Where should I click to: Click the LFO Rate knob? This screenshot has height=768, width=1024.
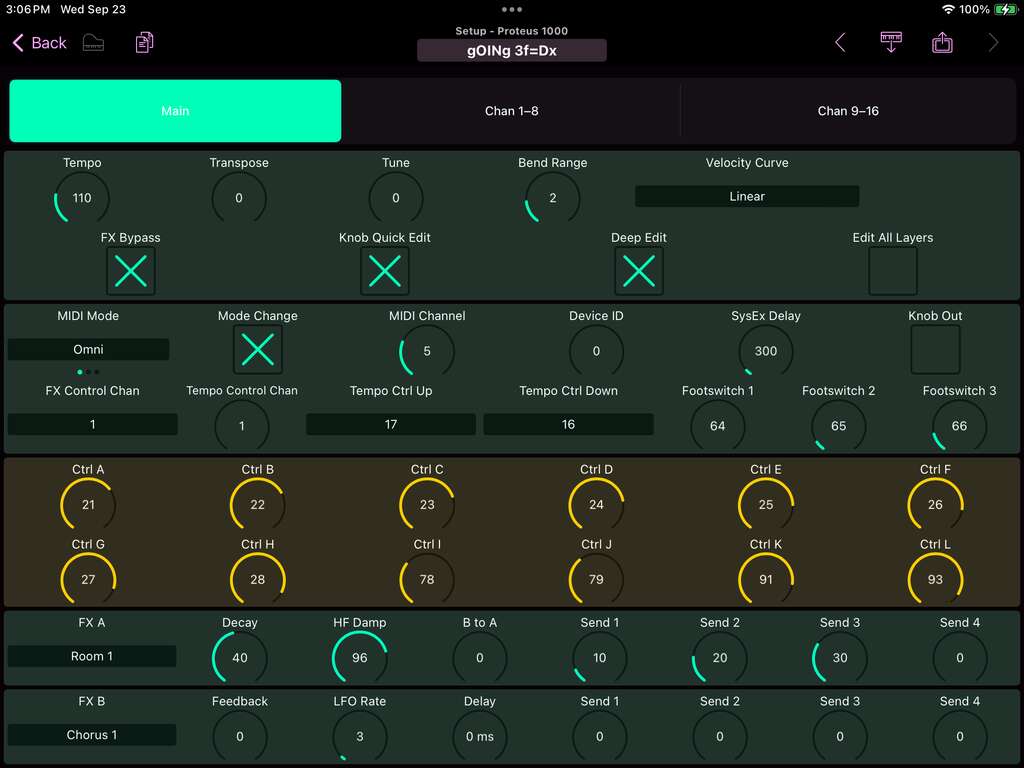tap(360, 736)
